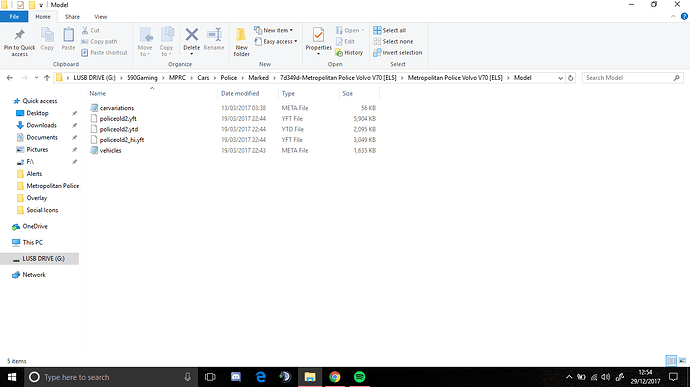The width and height of the screenshot is (690, 387).
Task: Open Spotify from taskbar
Action: (360, 377)
